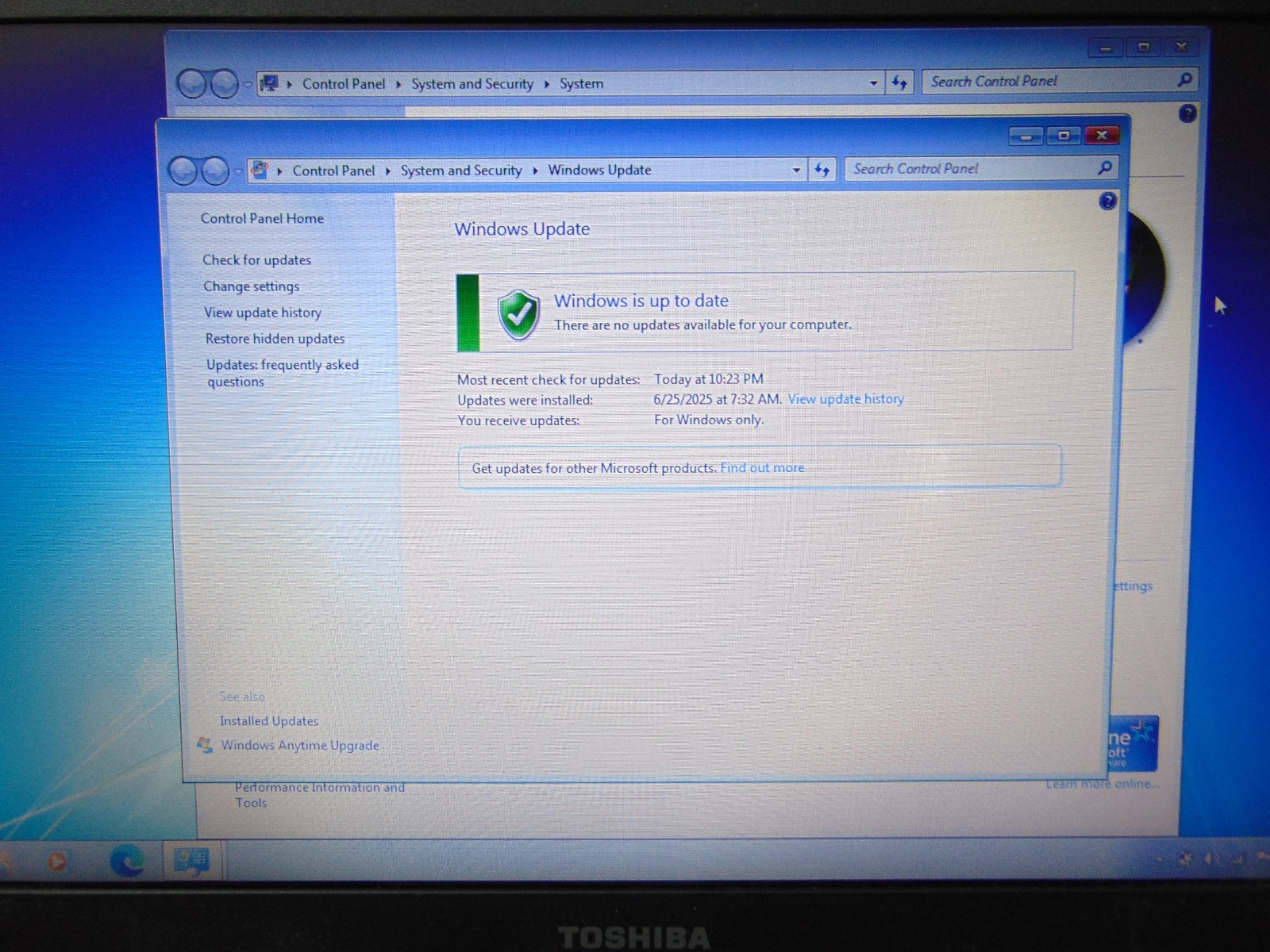Click Search Control Panel field in Windows Update window

pos(980,168)
